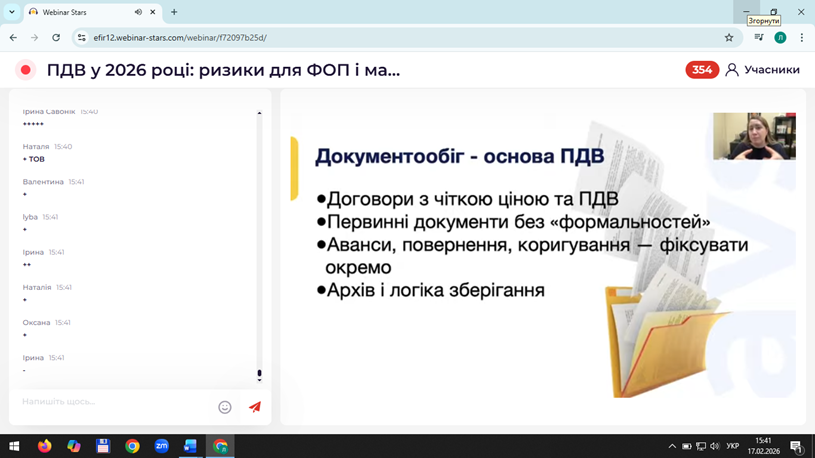
Task: Open the emoji picker in chat
Action: point(225,407)
